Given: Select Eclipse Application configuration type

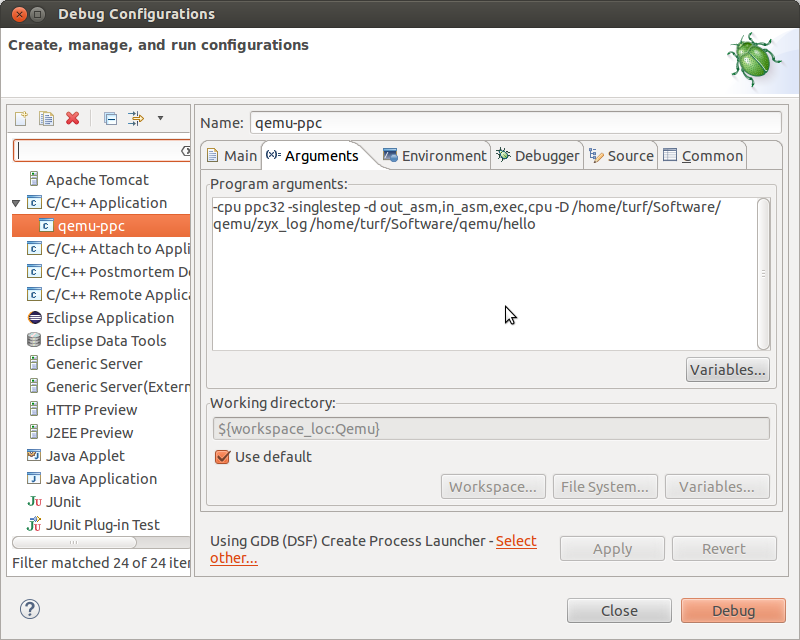Looking at the screenshot, I should [110, 318].
